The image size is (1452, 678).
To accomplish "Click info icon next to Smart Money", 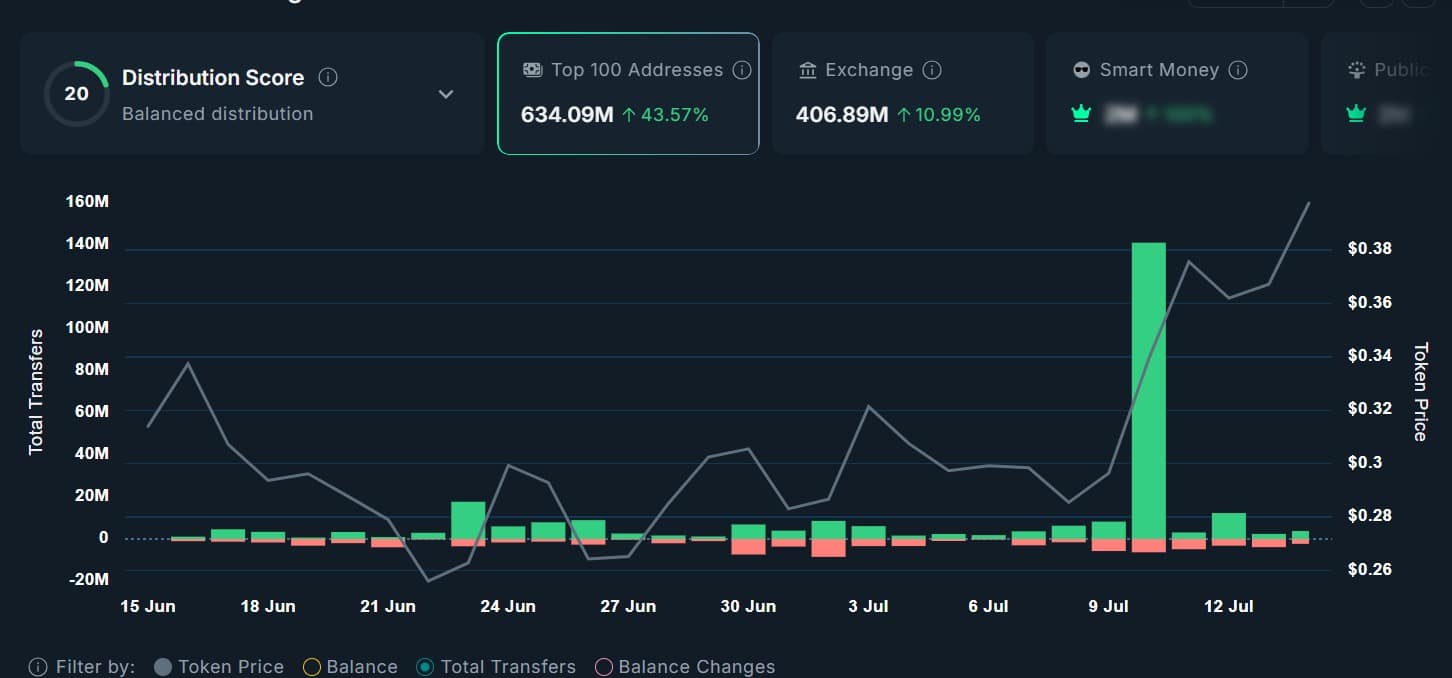I will point(1238,70).
